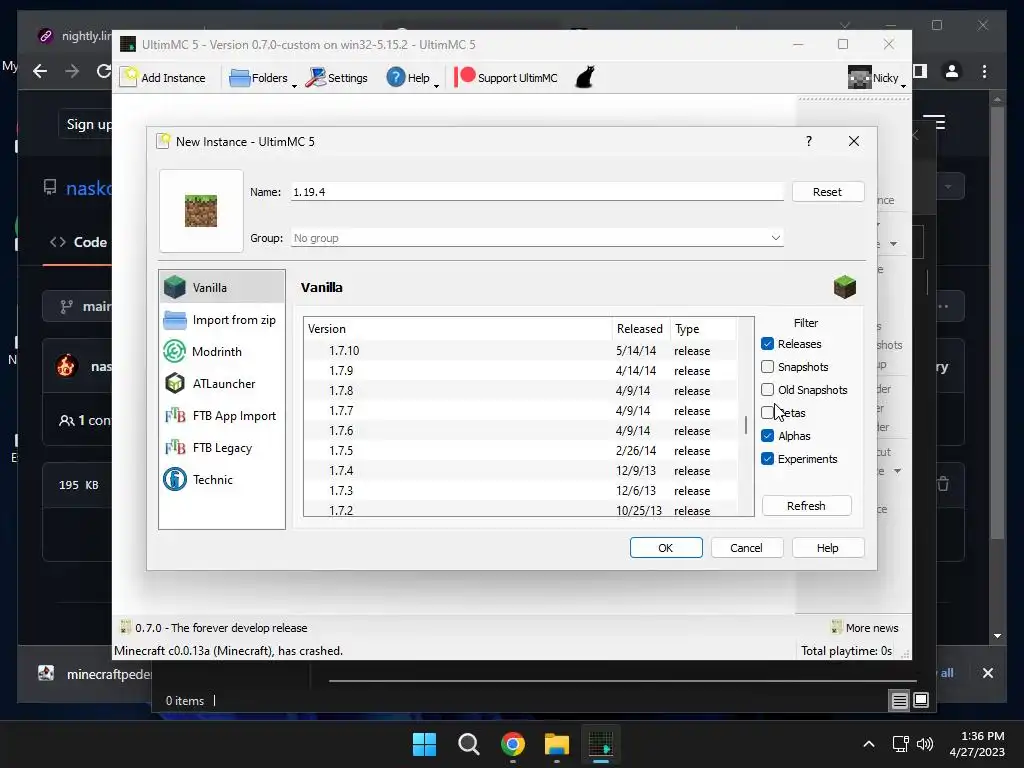Screen dimensions: 1024x768
Task: Open the main branch selector on GitHub
Action: 77,306
